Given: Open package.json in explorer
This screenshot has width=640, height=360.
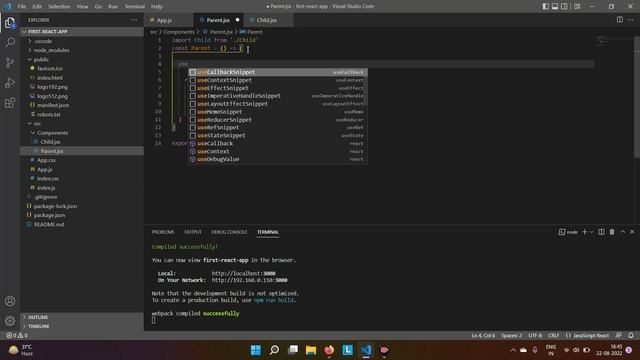Looking at the screenshot, I should (x=82, y=215).
